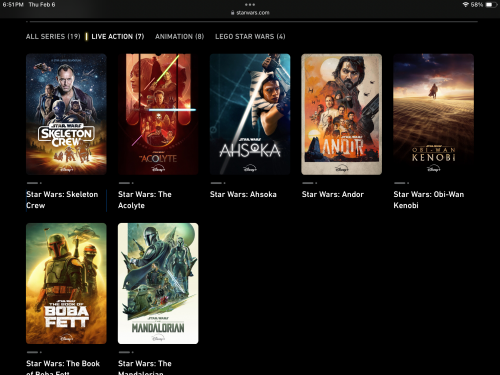500x375 pixels.
Task: Open 'Star Wars: The Mandalorian' title link
Action: pyautogui.click(x=145, y=368)
